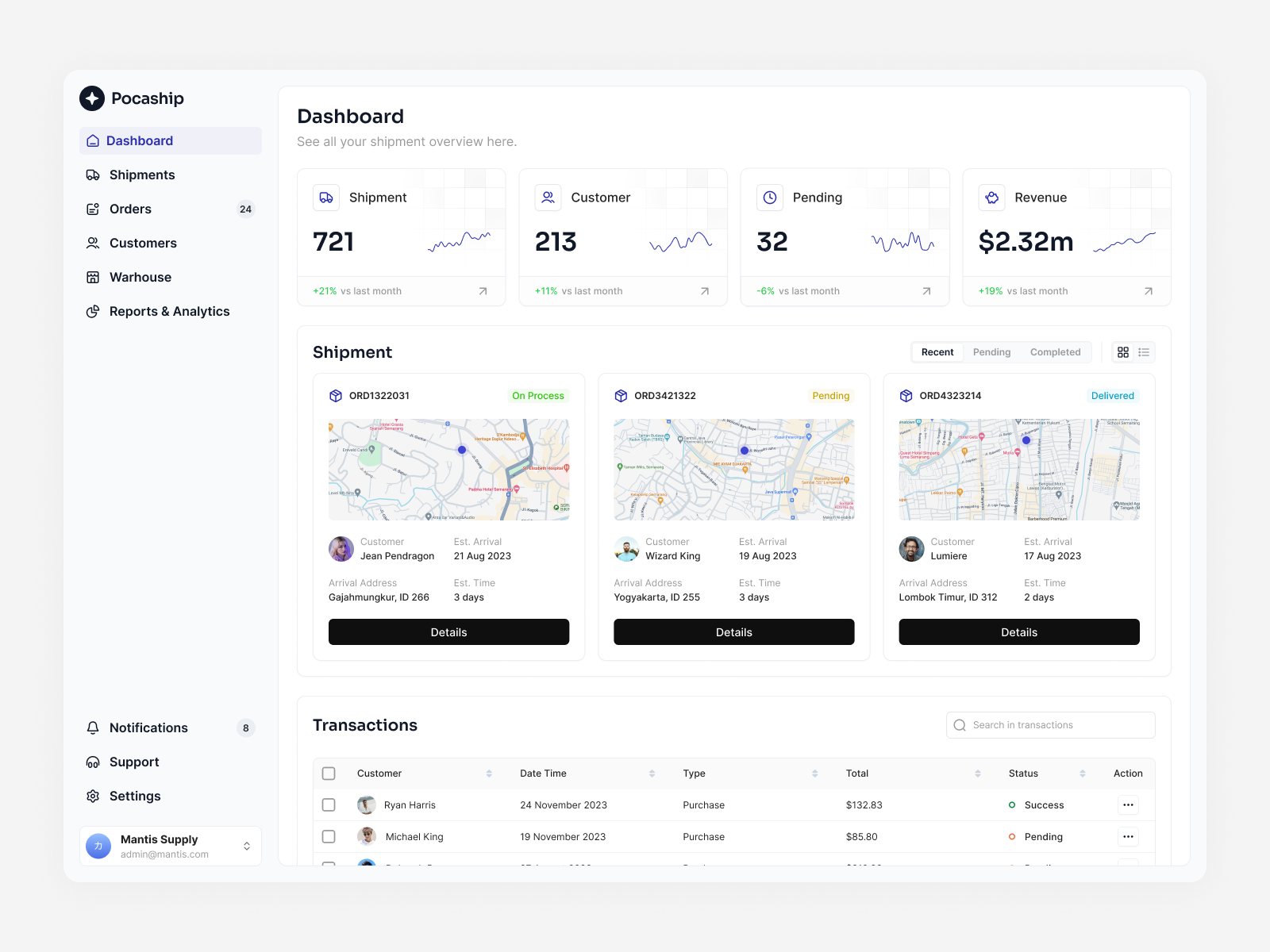Switch shipments to grid view layout
Viewport: 1270px width, 952px height.
1123,351
